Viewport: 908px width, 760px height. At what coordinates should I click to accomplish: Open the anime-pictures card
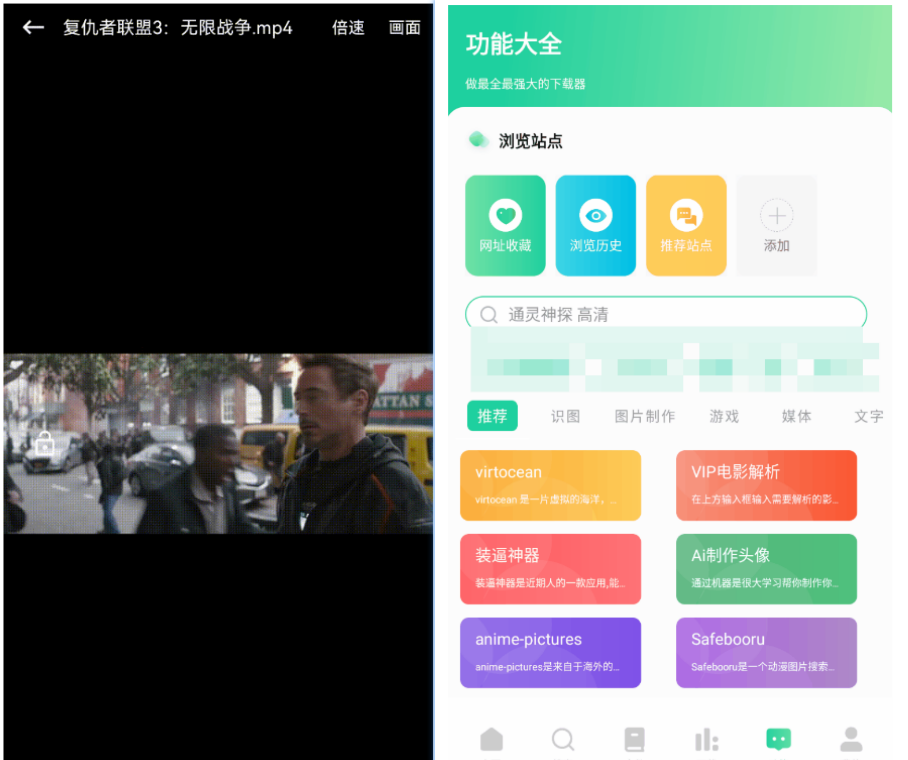coord(550,652)
